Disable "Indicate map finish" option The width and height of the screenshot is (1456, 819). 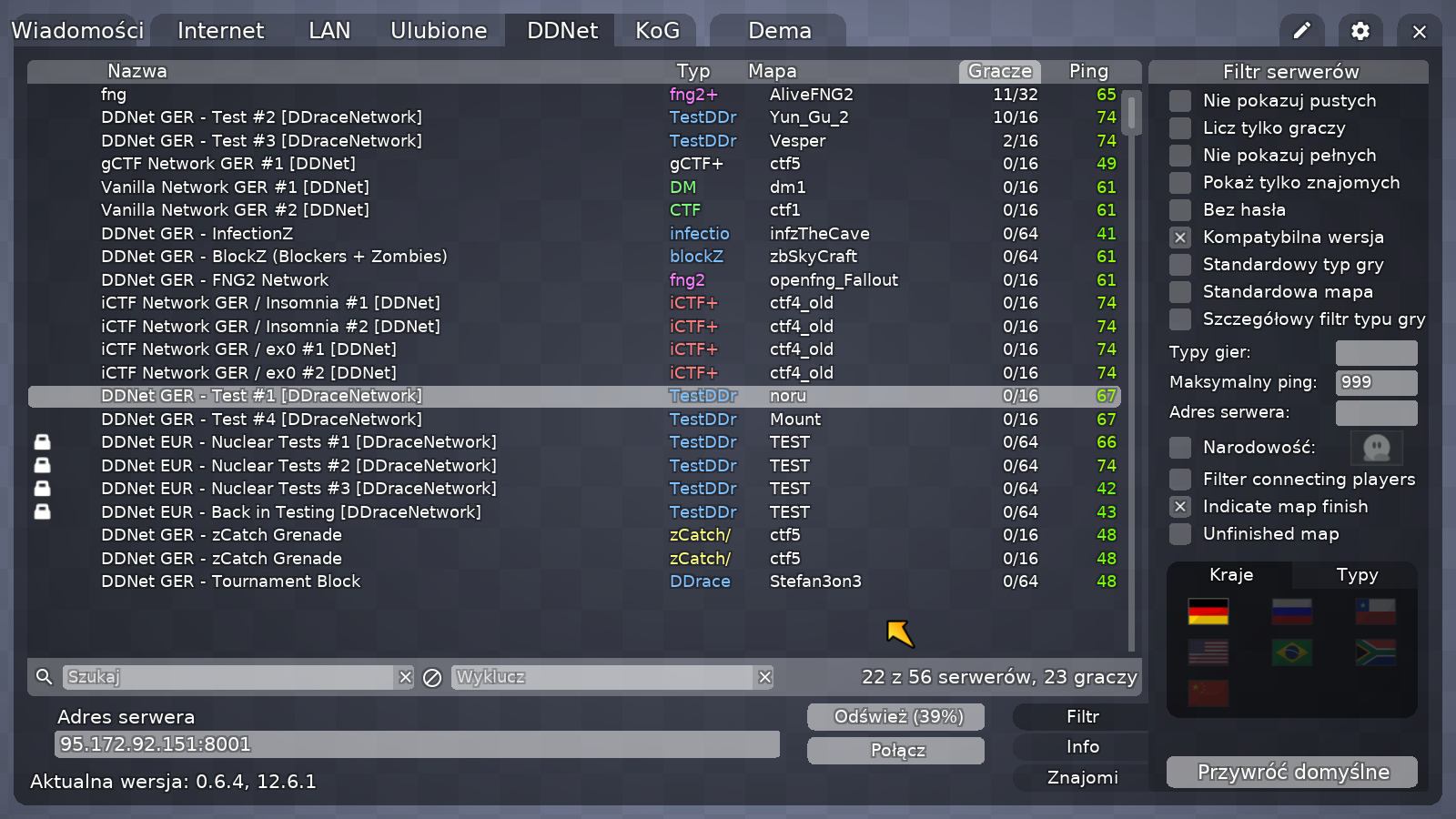pyautogui.click(x=1180, y=507)
